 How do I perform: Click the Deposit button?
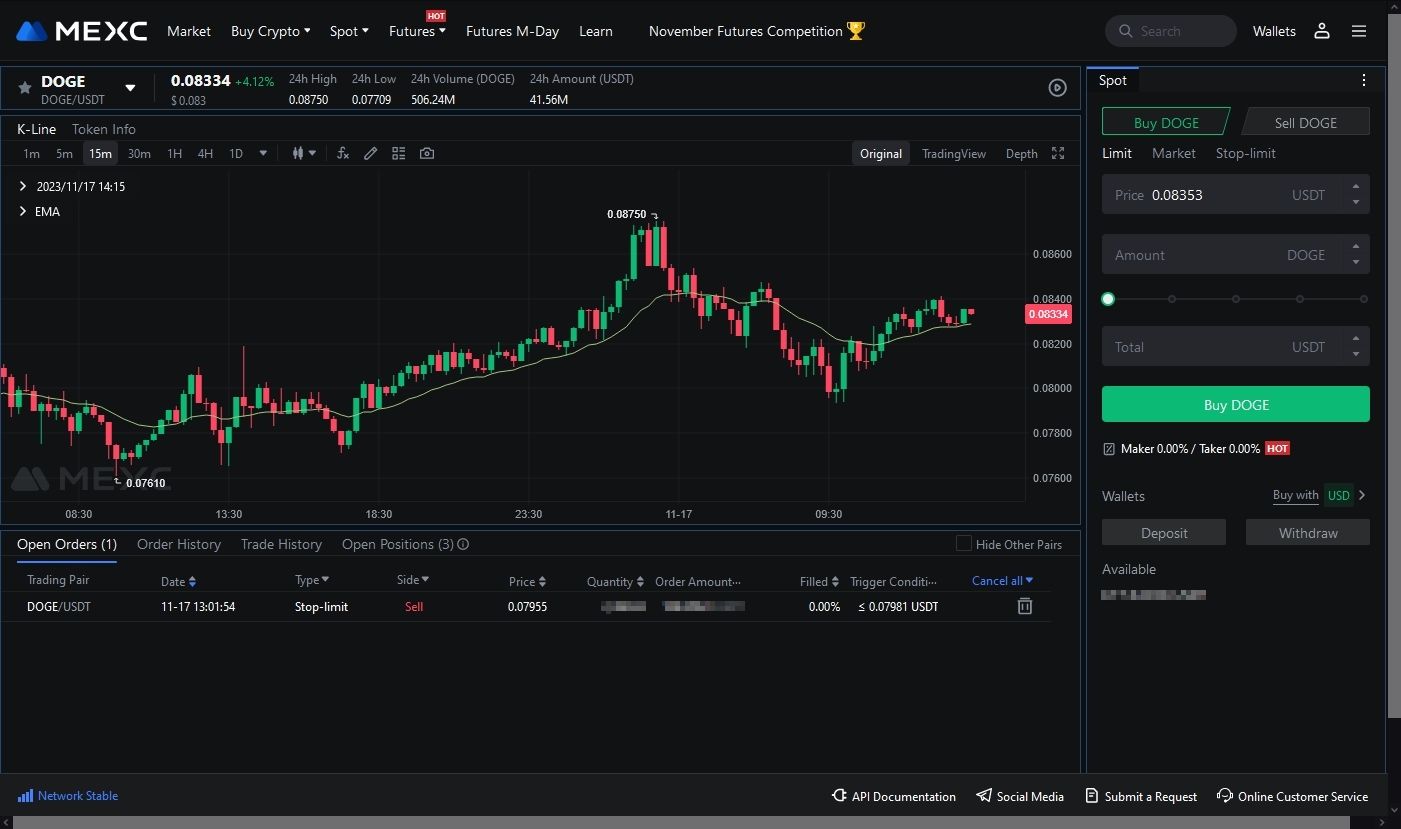pyautogui.click(x=1164, y=533)
